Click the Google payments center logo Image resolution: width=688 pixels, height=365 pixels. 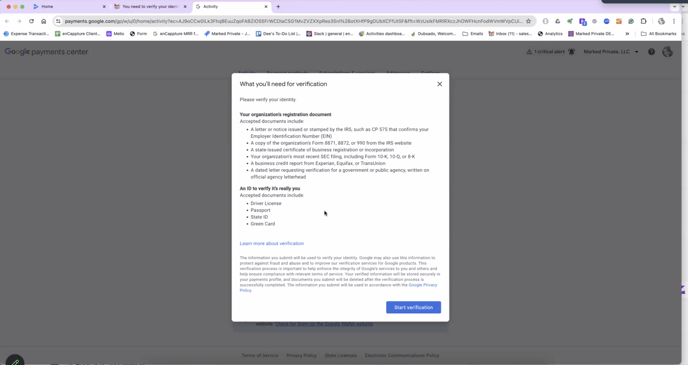click(47, 52)
